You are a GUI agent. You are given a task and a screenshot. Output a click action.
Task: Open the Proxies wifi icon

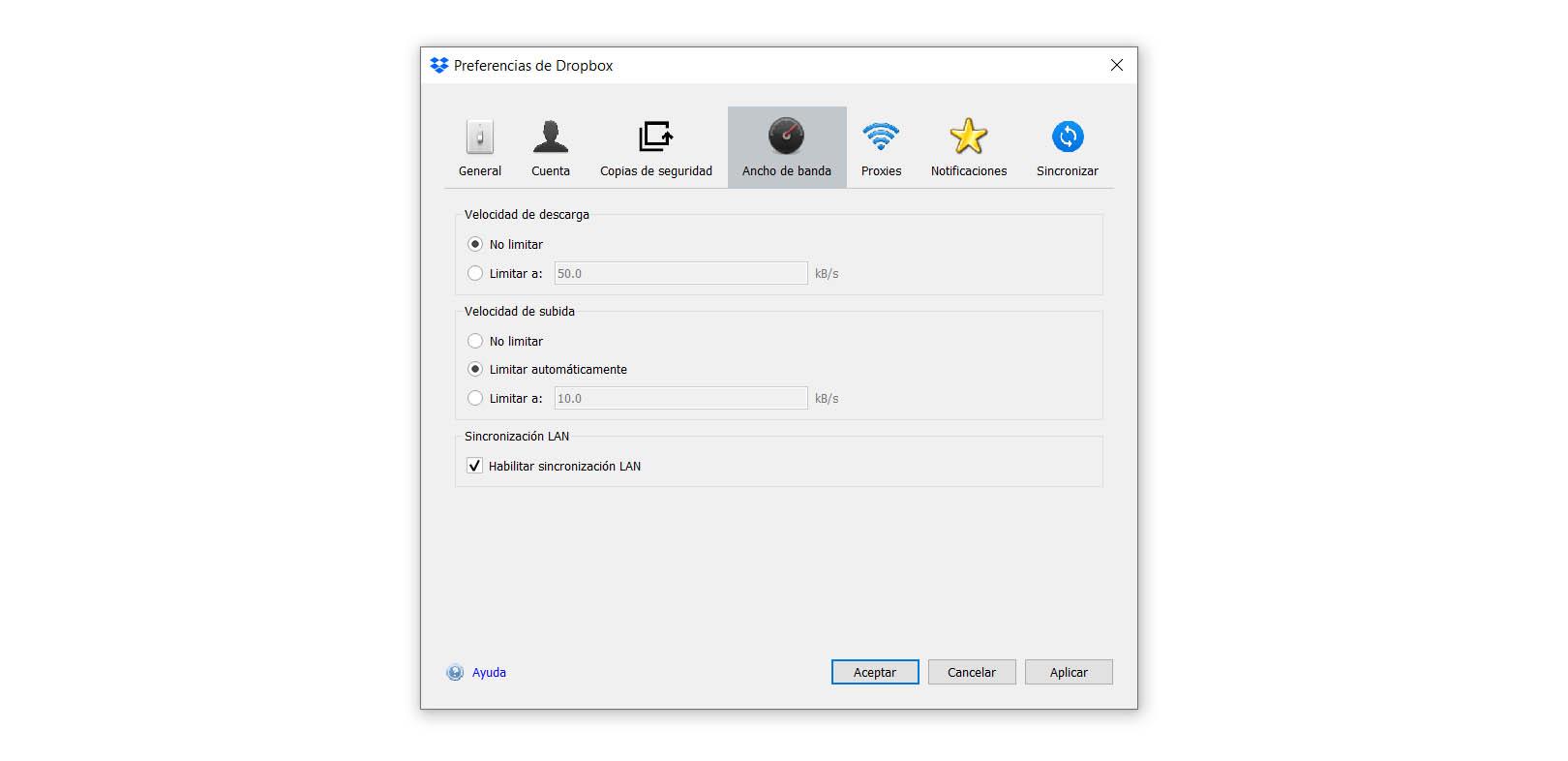point(881,137)
